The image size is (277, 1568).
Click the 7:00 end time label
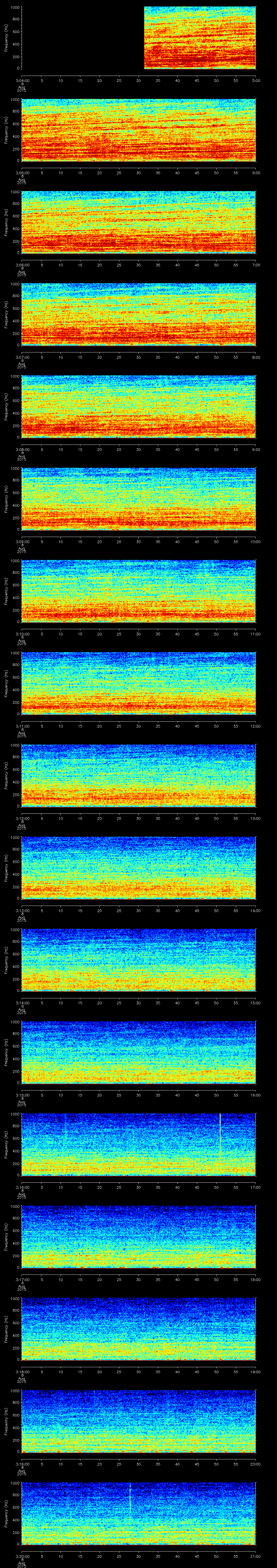coord(256,265)
